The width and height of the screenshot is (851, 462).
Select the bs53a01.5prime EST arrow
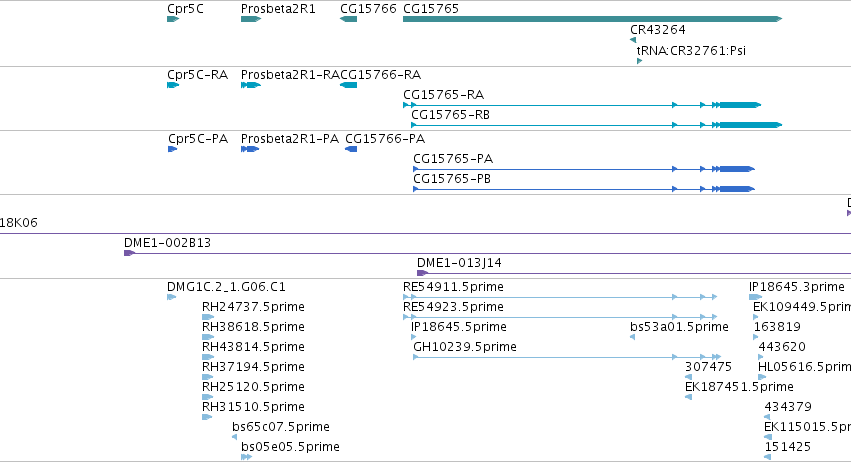(633, 337)
